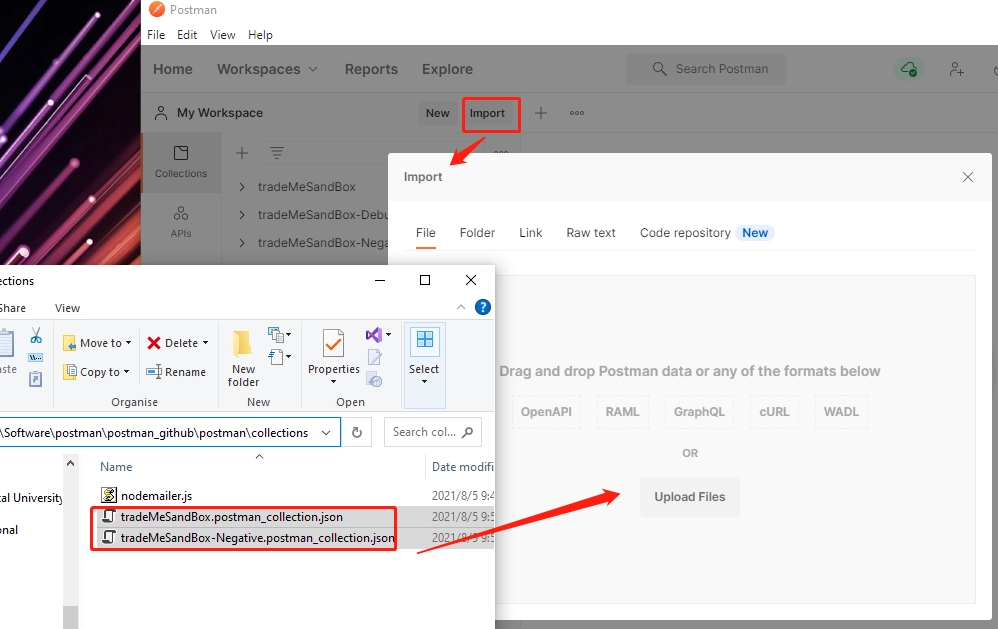Open the invite people icon in Postman
Viewport: 998px width, 629px height.
coord(956,69)
